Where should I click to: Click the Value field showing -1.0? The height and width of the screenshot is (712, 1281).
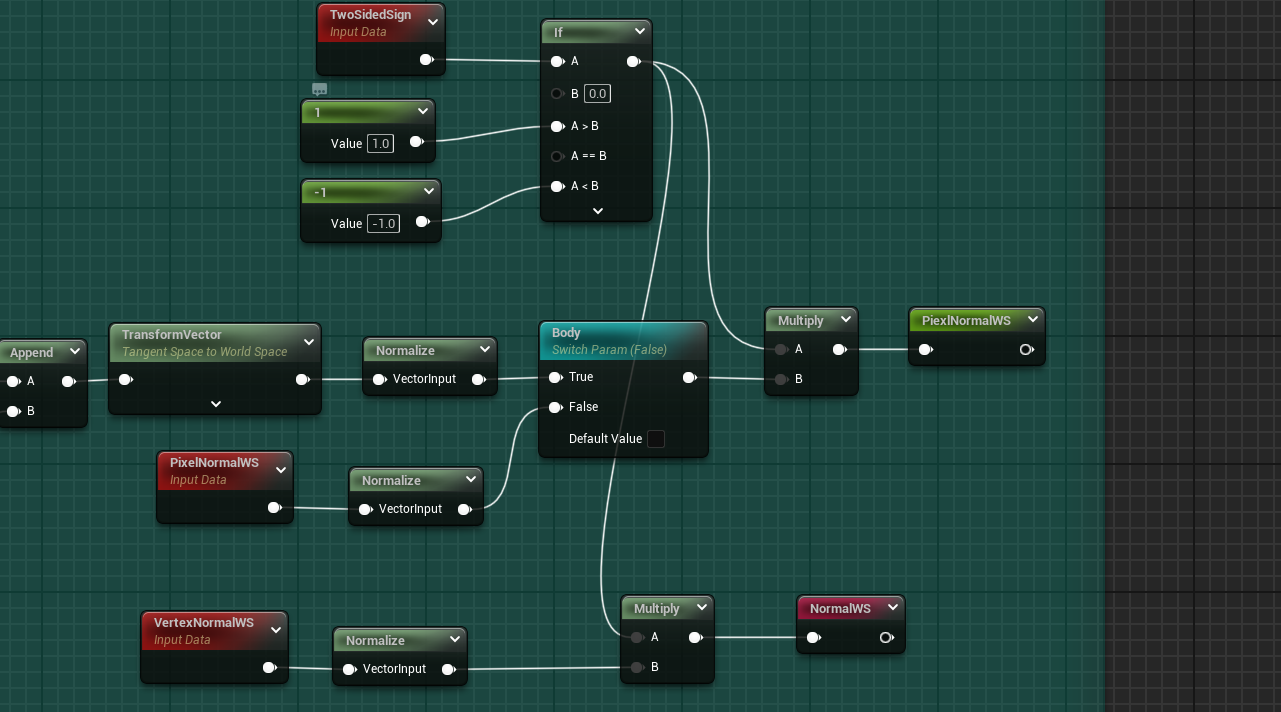click(x=383, y=224)
